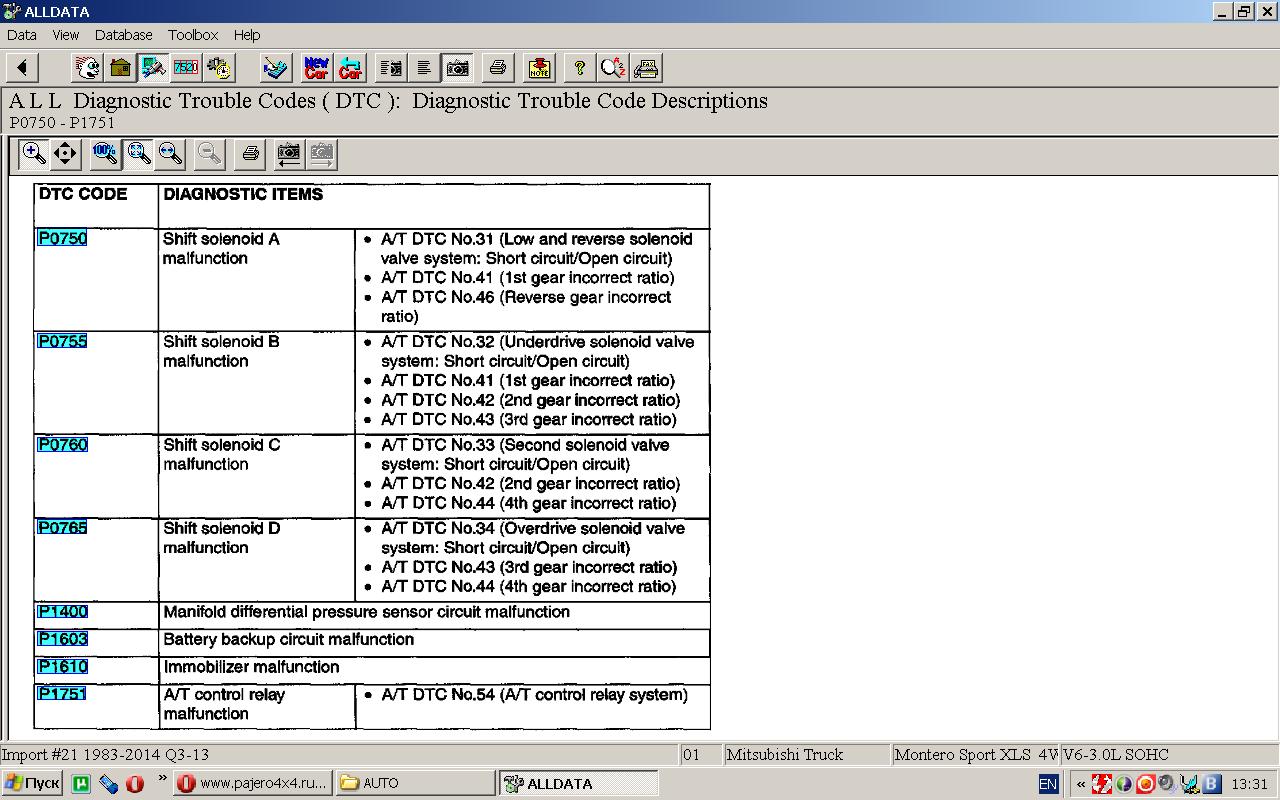Click the P1751 DTC code link
This screenshot has width=1280, height=800.
62,694
